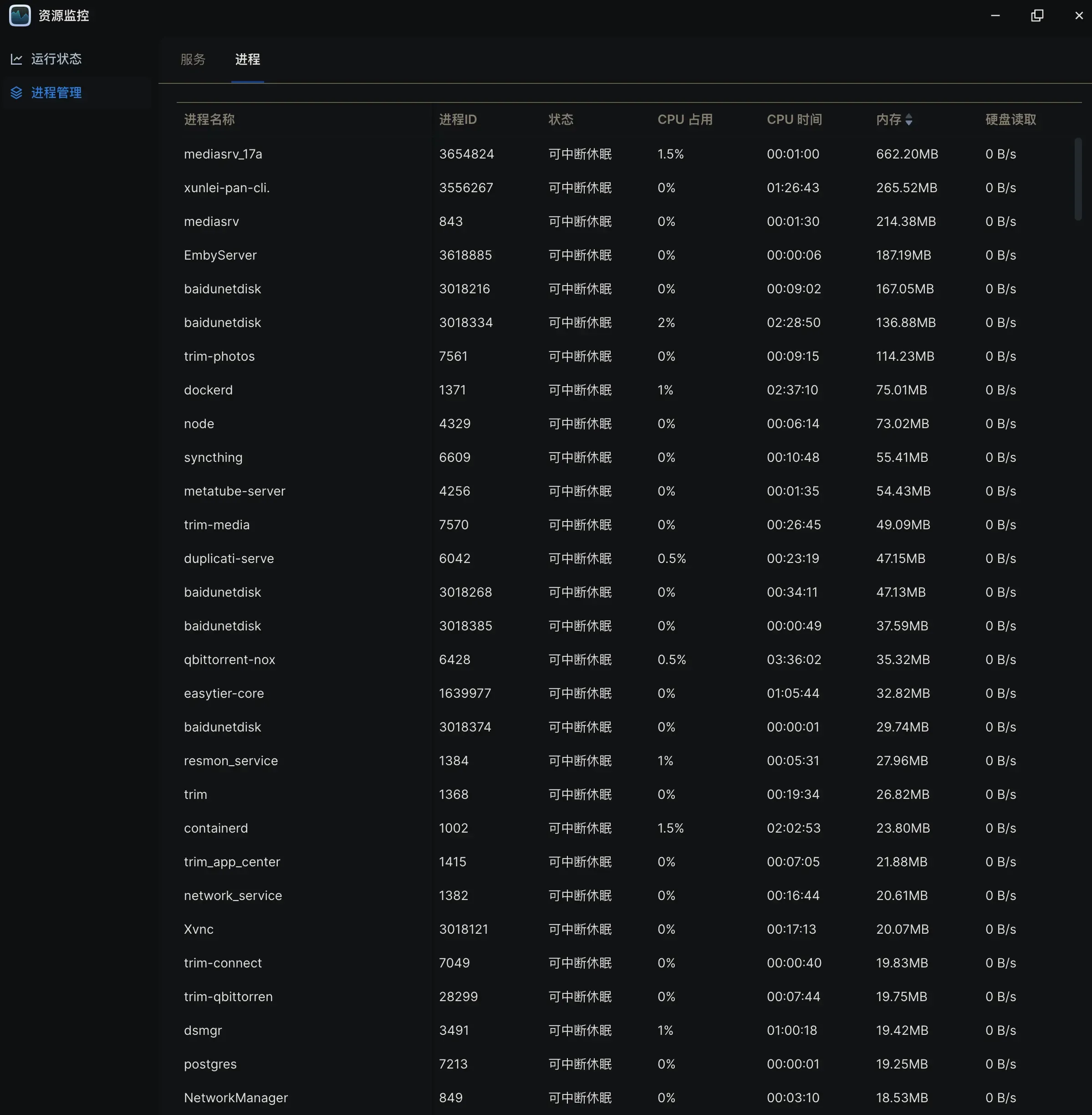The width and height of the screenshot is (1092, 1115).
Task: Sort by CPU 时间 column header
Action: point(794,119)
